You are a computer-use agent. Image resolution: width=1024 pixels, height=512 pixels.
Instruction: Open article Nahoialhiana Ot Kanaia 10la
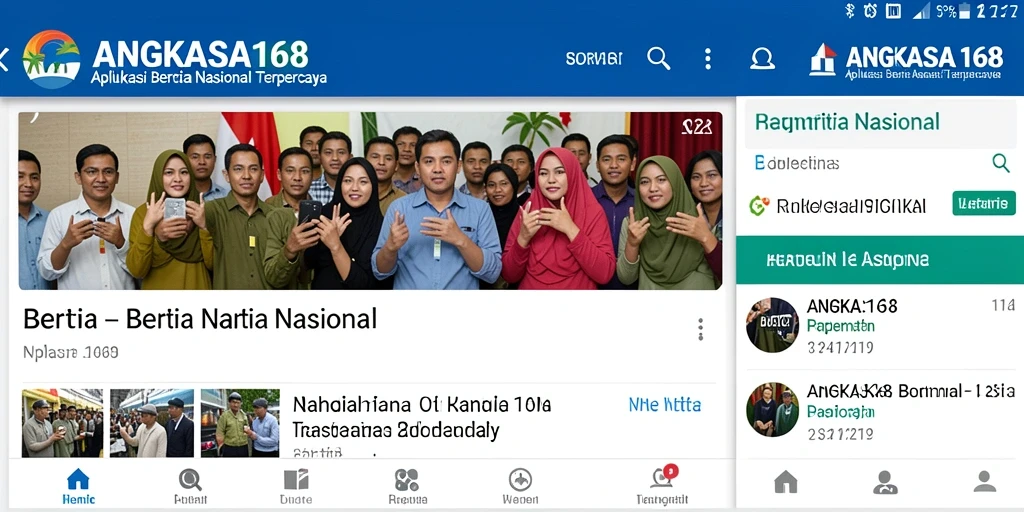pyautogui.click(x=422, y=417)
